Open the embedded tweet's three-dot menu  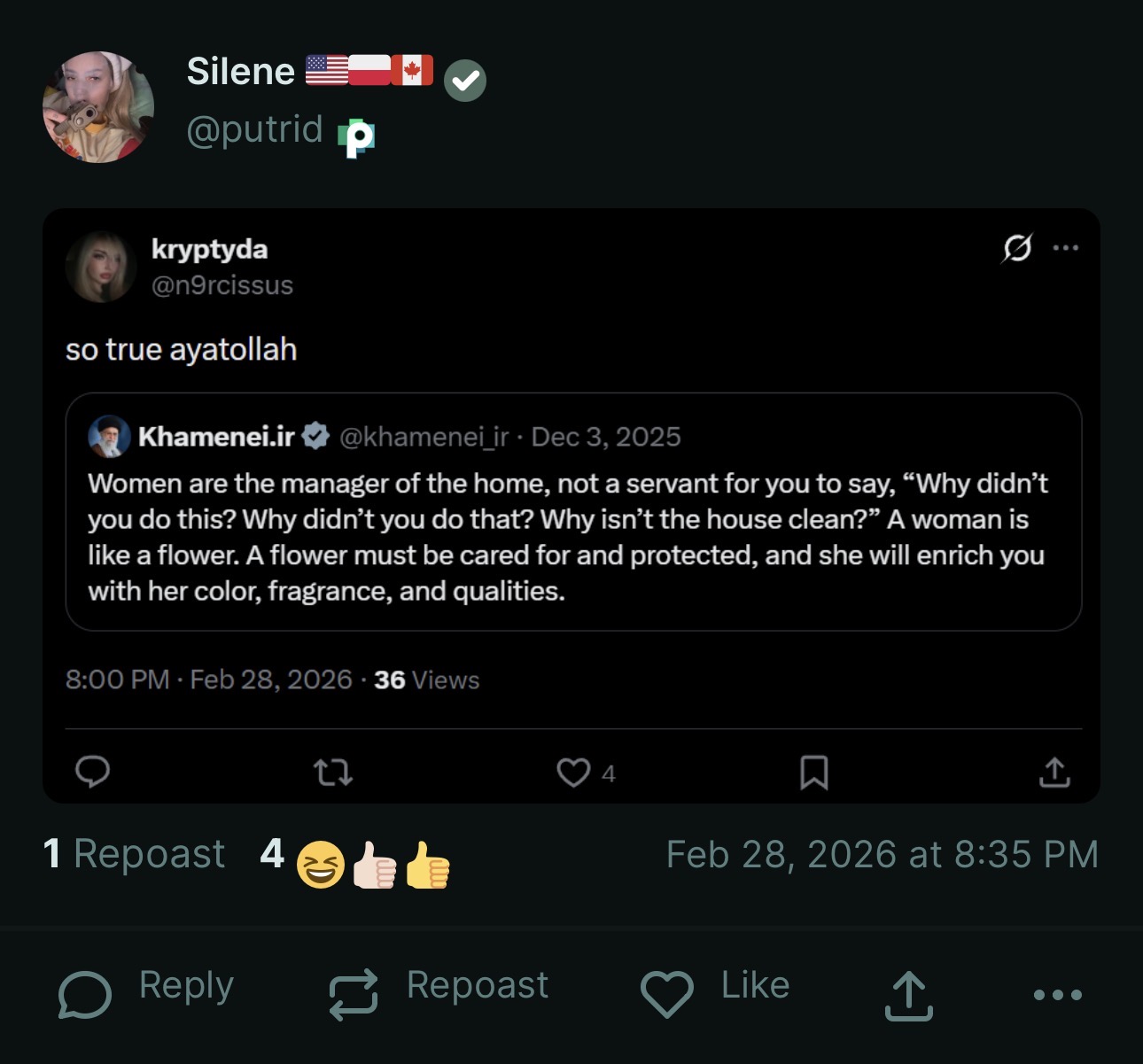pyautogui.click(x=1065, y=248)
